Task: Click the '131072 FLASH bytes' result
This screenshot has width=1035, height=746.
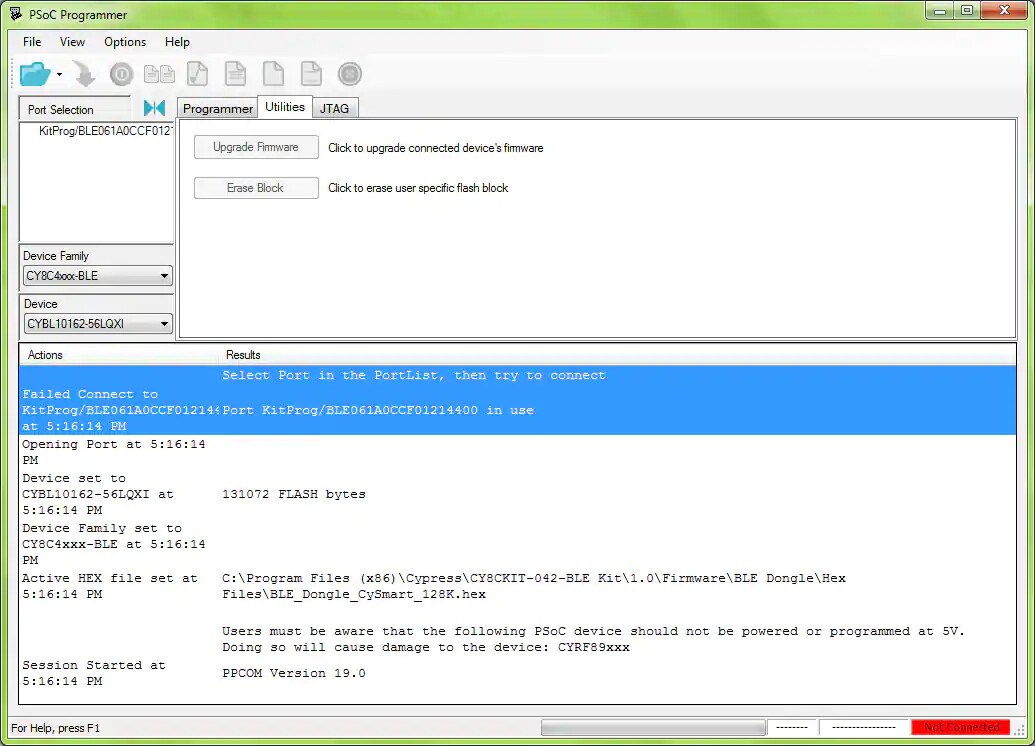Action: tap(294, 494)
